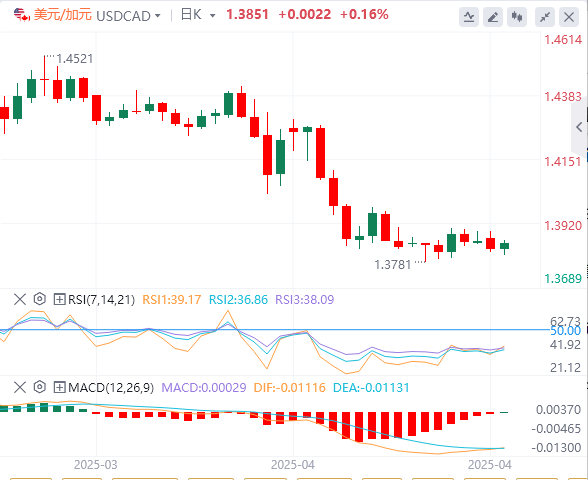This screenshot has width=588, height=480.
Task: Open RSI indicator settings hexagon icon
Action: [x=39, y=299]
